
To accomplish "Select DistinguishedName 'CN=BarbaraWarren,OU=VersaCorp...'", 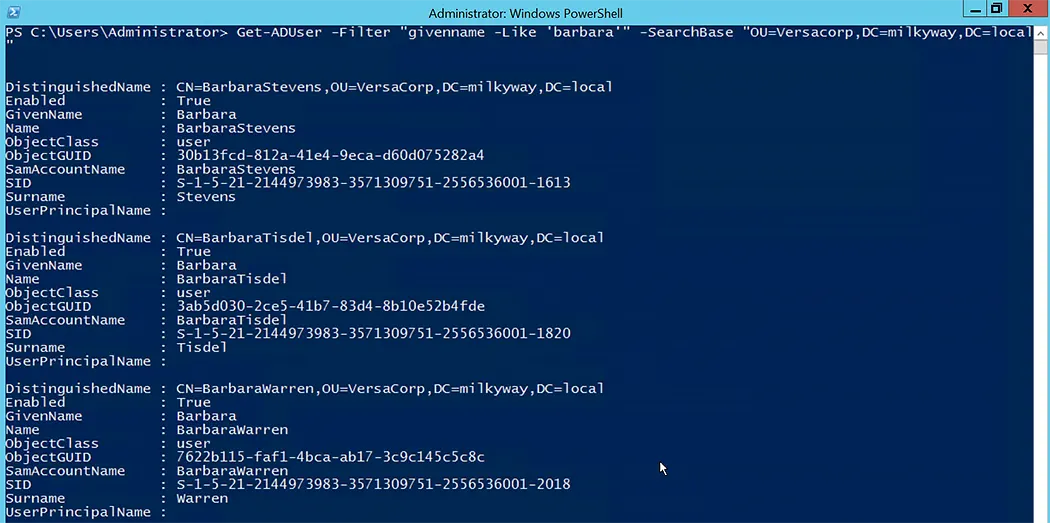I will pos(390,388).
